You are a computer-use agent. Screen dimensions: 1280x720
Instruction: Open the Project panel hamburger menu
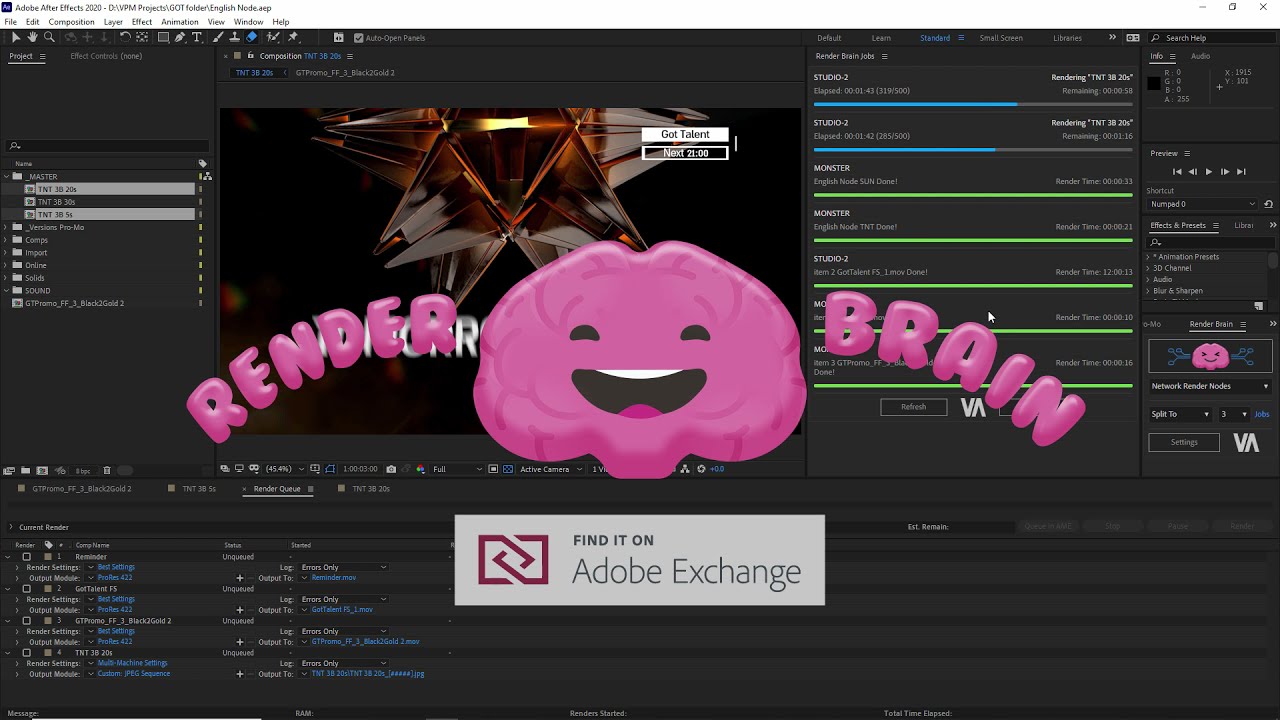41,57
